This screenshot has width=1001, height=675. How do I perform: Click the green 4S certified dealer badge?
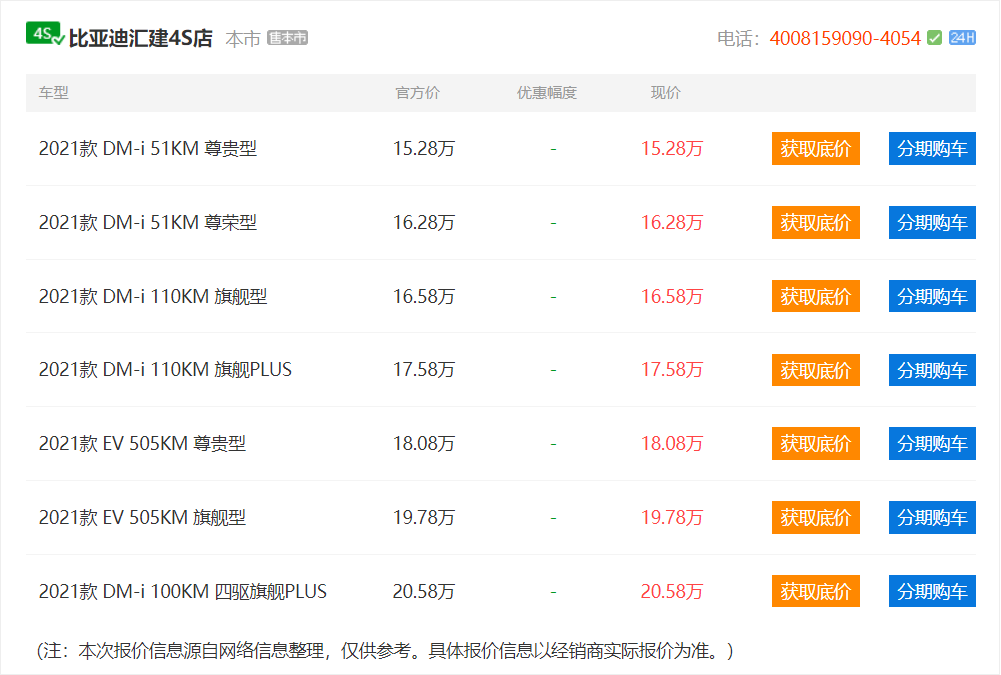[x=45, y=34]
